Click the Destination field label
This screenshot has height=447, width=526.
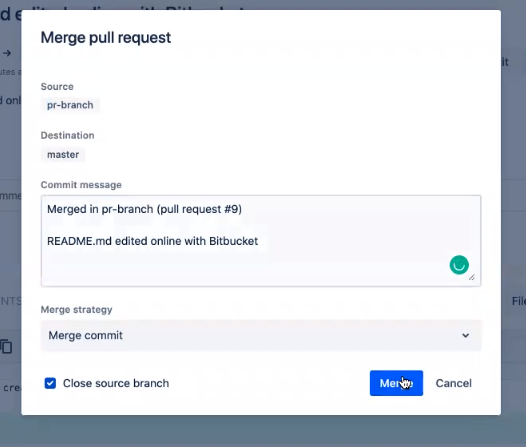[67, 135]
